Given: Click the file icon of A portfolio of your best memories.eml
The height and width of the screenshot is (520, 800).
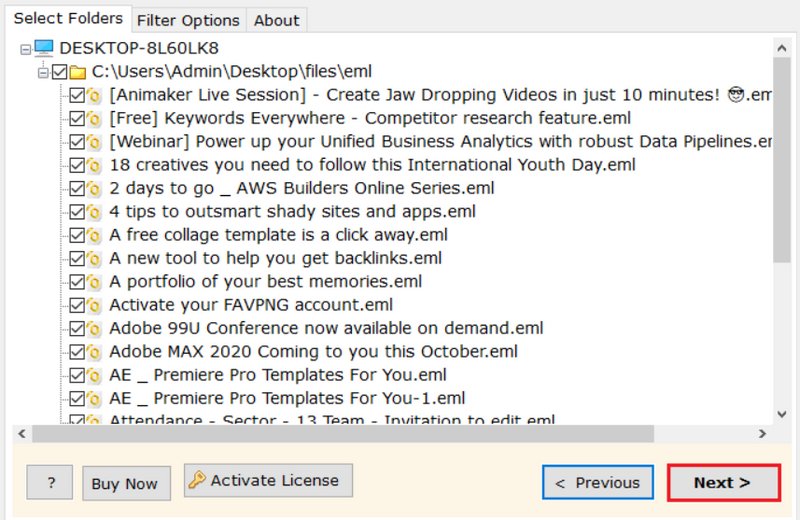Looking at the screenshot, I should pyautogui.click(x=94, y=282).
